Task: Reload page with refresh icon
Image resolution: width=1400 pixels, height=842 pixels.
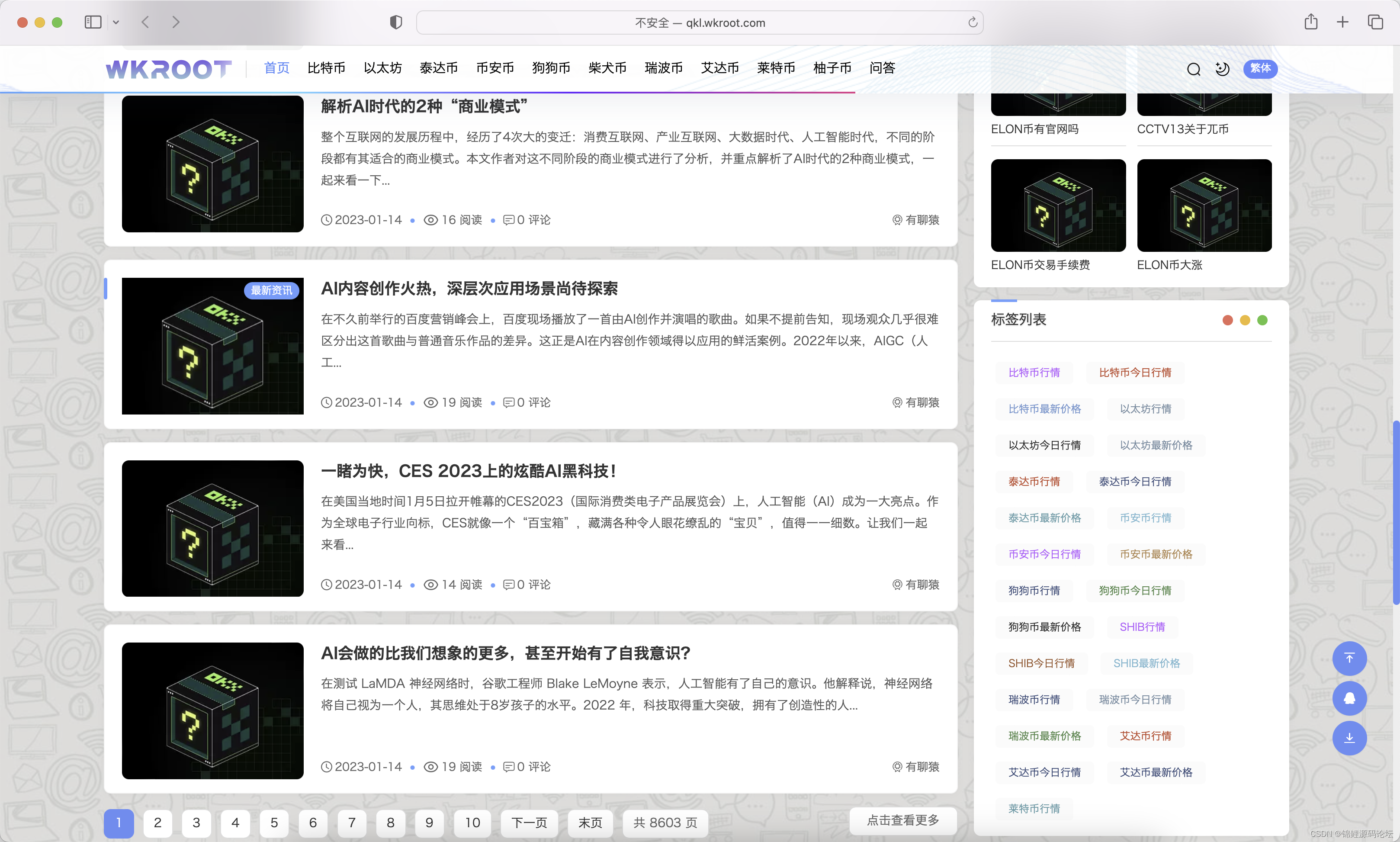Action: coord(972,22)
